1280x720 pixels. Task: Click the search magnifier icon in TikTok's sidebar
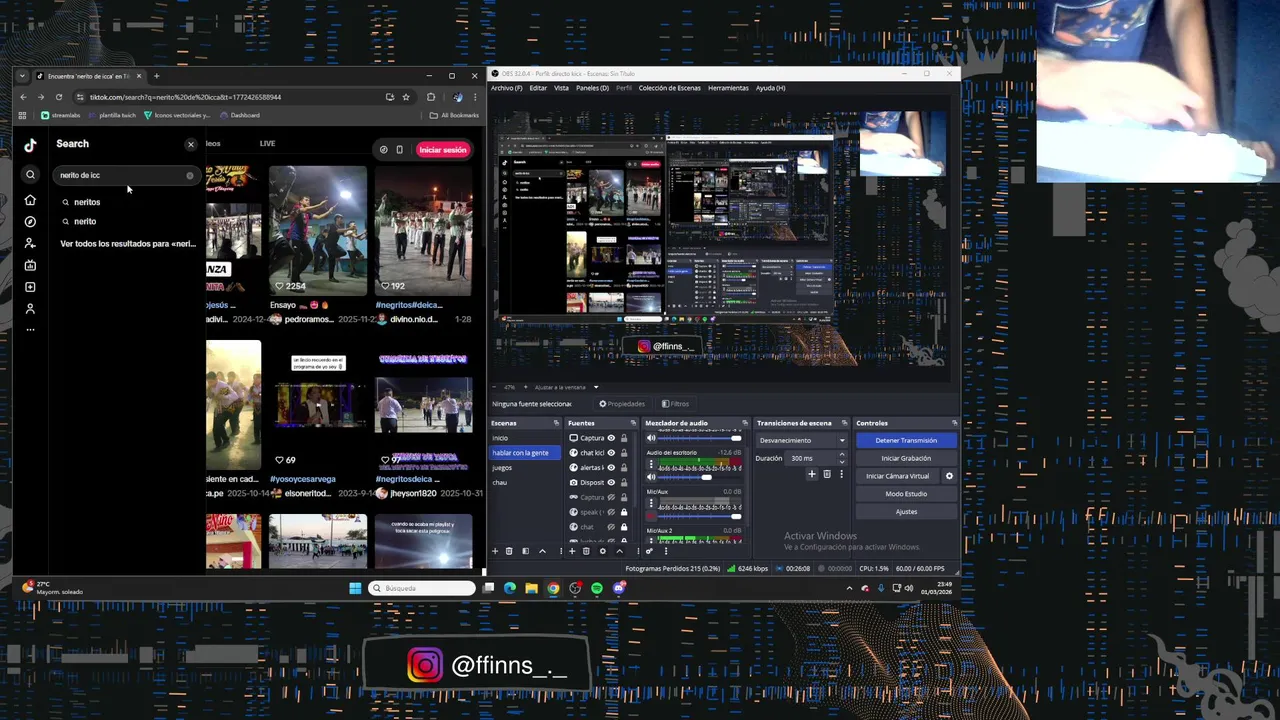30,175
